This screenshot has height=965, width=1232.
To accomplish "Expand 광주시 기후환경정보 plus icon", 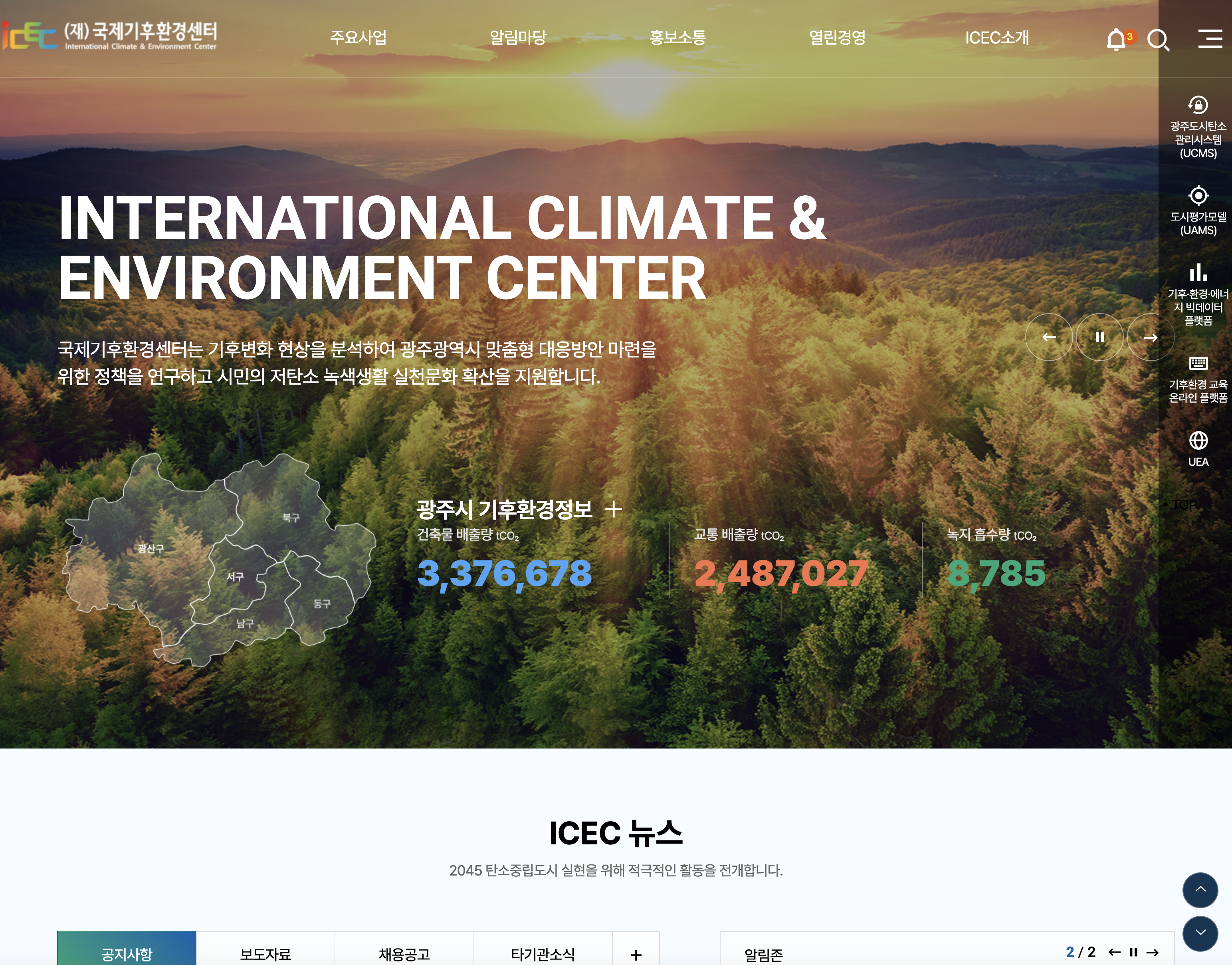I will (x=613, y=509).
